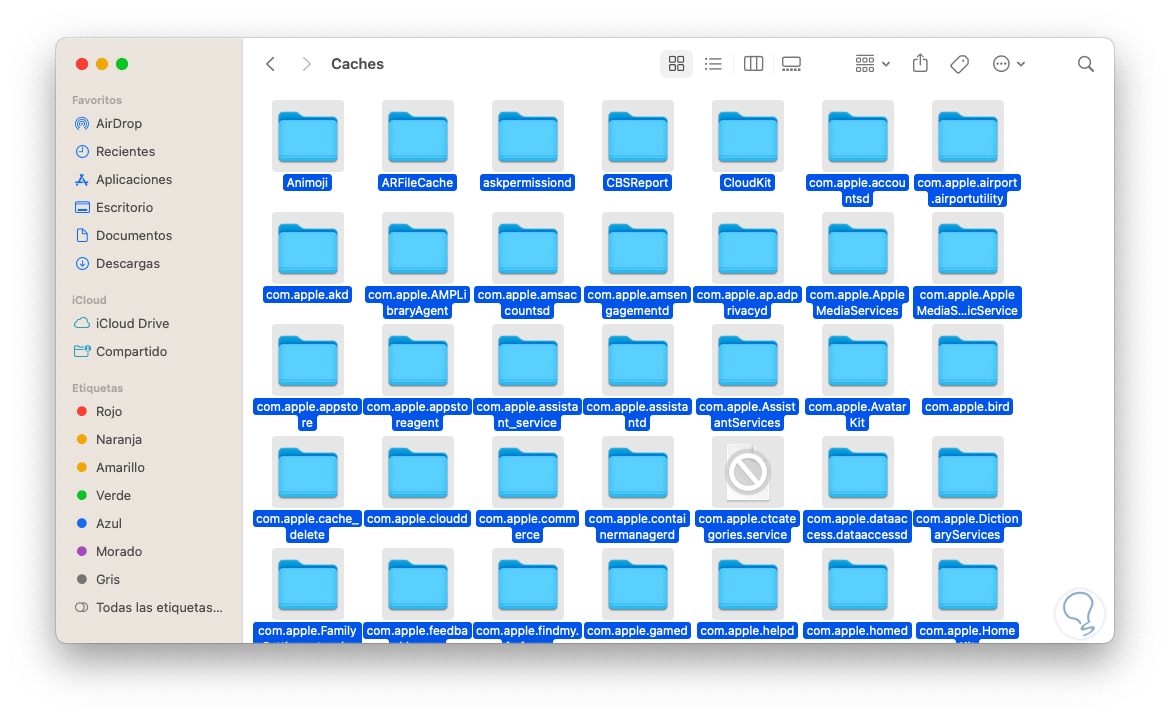Select the com.apple.AssistantServices folder icon

[748, 360]
